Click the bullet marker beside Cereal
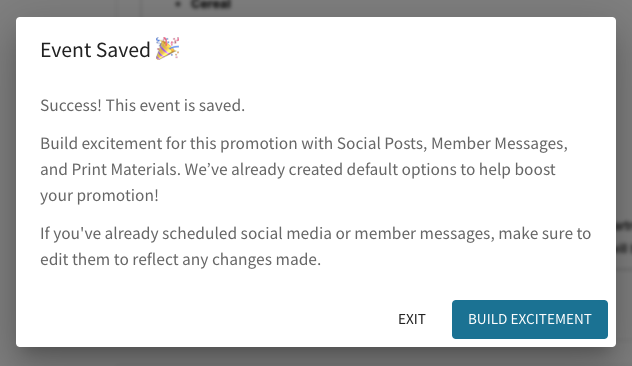The height and width of the screenshot is (366, 632). pos(179,4)
